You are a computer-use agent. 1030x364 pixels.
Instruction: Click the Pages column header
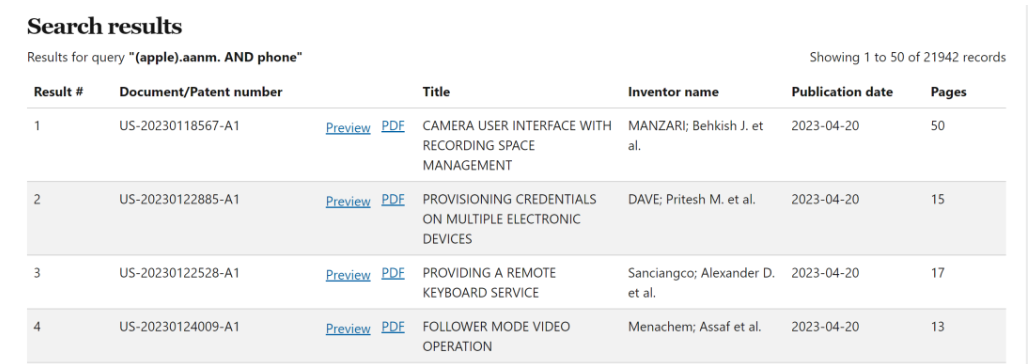[x=949, y=92]
